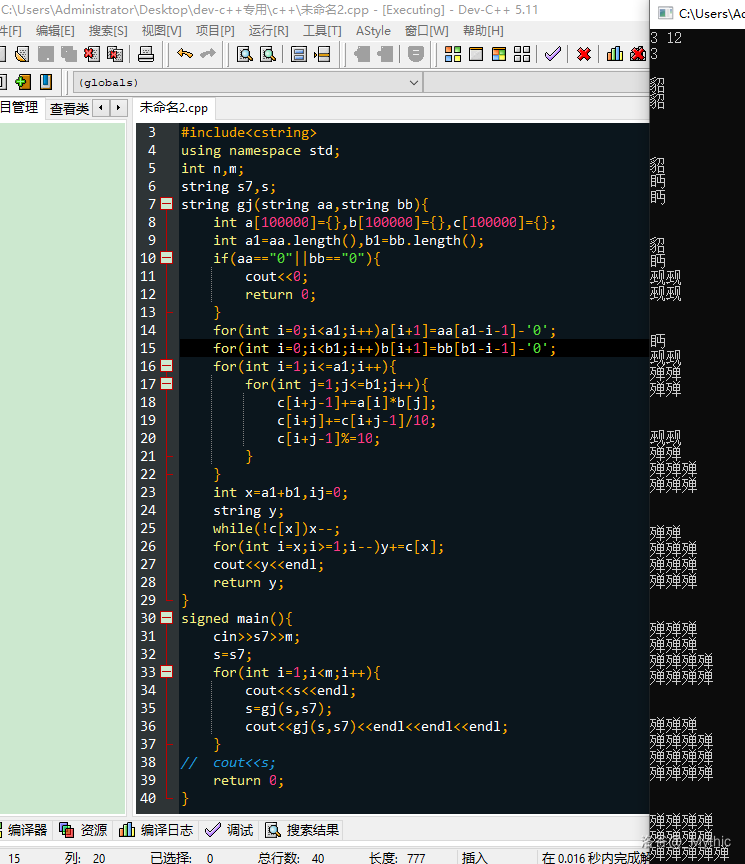This screenshot has height=864, width=745.
Task: Click the Print icon in toolbar
Action: click(x=145, y=54)
